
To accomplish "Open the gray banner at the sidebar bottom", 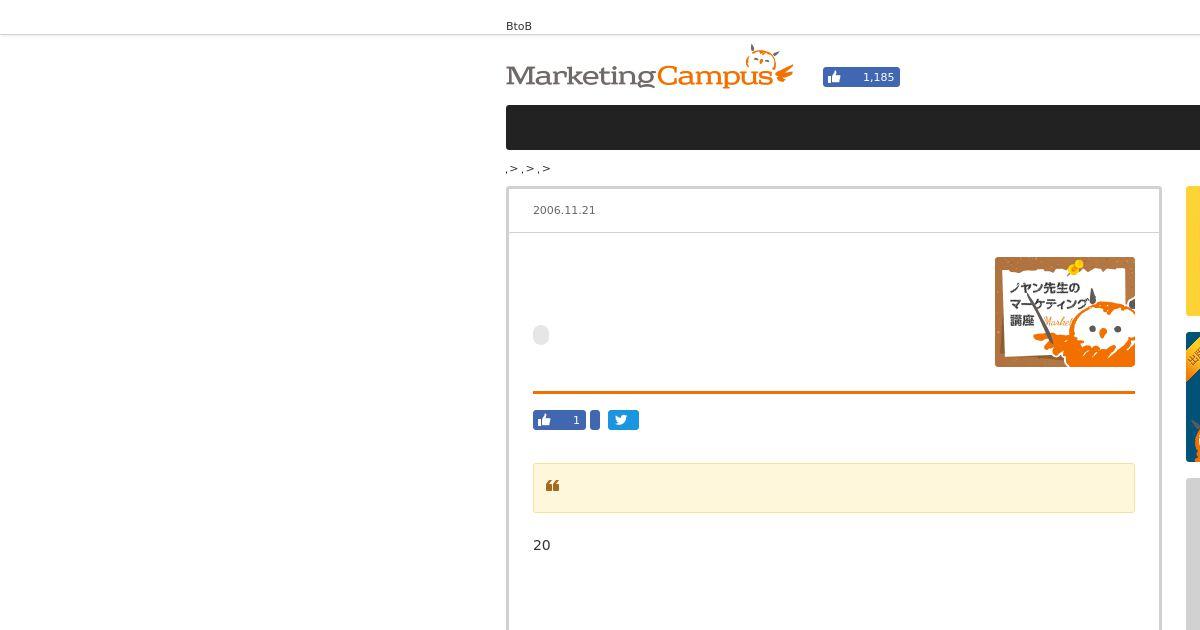I will (x=1193, y=554).
